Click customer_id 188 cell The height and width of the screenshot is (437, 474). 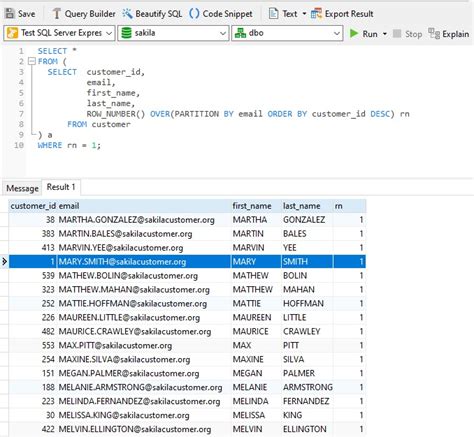pos(33,387)
